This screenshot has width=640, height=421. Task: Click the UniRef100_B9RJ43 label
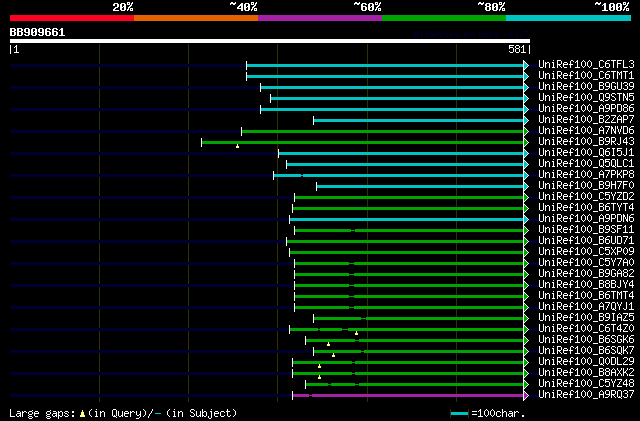click(586, 142)
